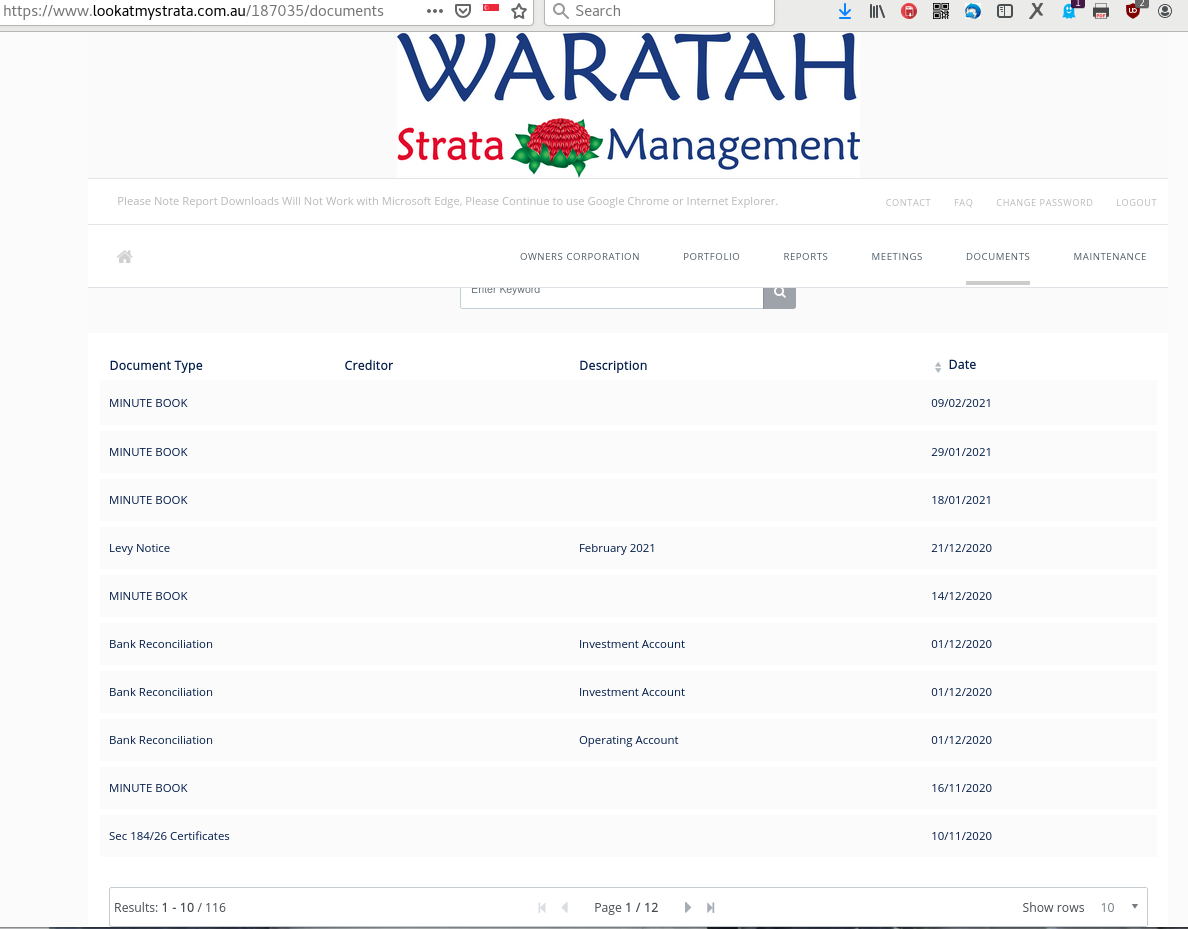This screenshot has width=1188, height=929.
Task: Click the Contact link
Action: (908, 202)
